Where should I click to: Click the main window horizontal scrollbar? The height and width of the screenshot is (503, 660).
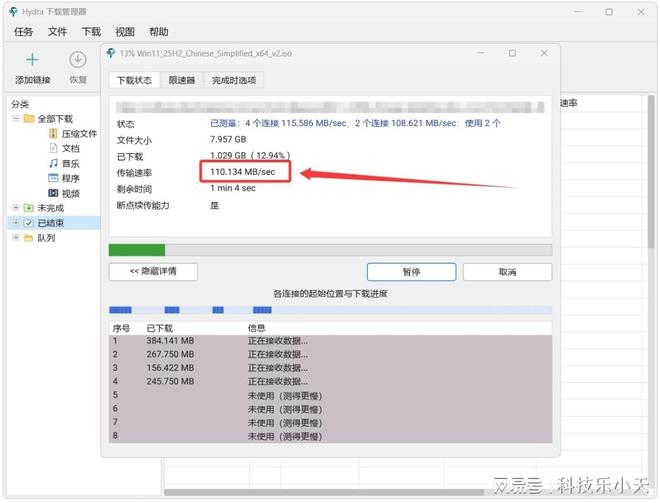[x=324, y=492]
